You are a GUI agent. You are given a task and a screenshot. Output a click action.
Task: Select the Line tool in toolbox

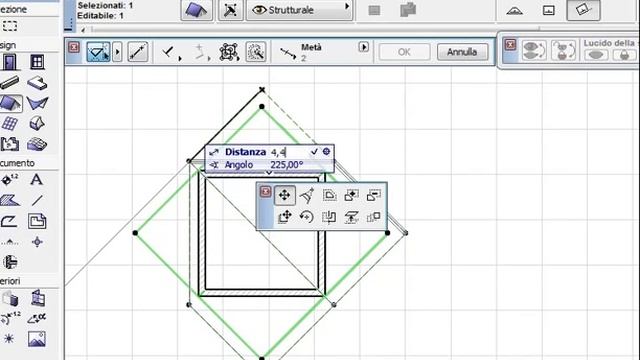point(37,200)
